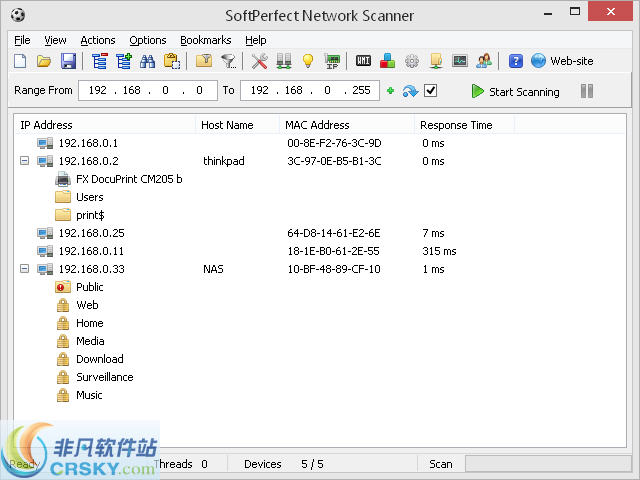Open Find with the binoculars icon
The image size is (640, 480).
coord(147,61)
